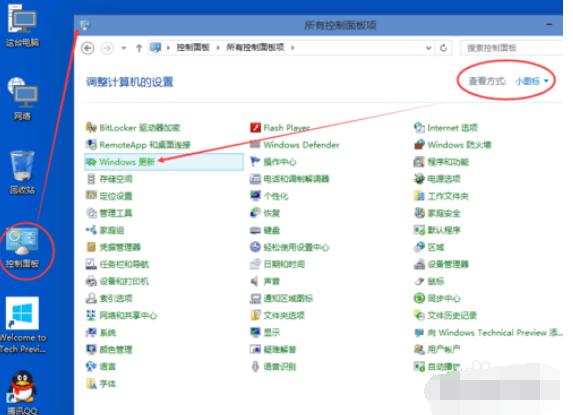Image resolution: width=573 pixels, height=415 pixels.
Task: Open 设备和打印机 icon
Action: click(91, 281)
